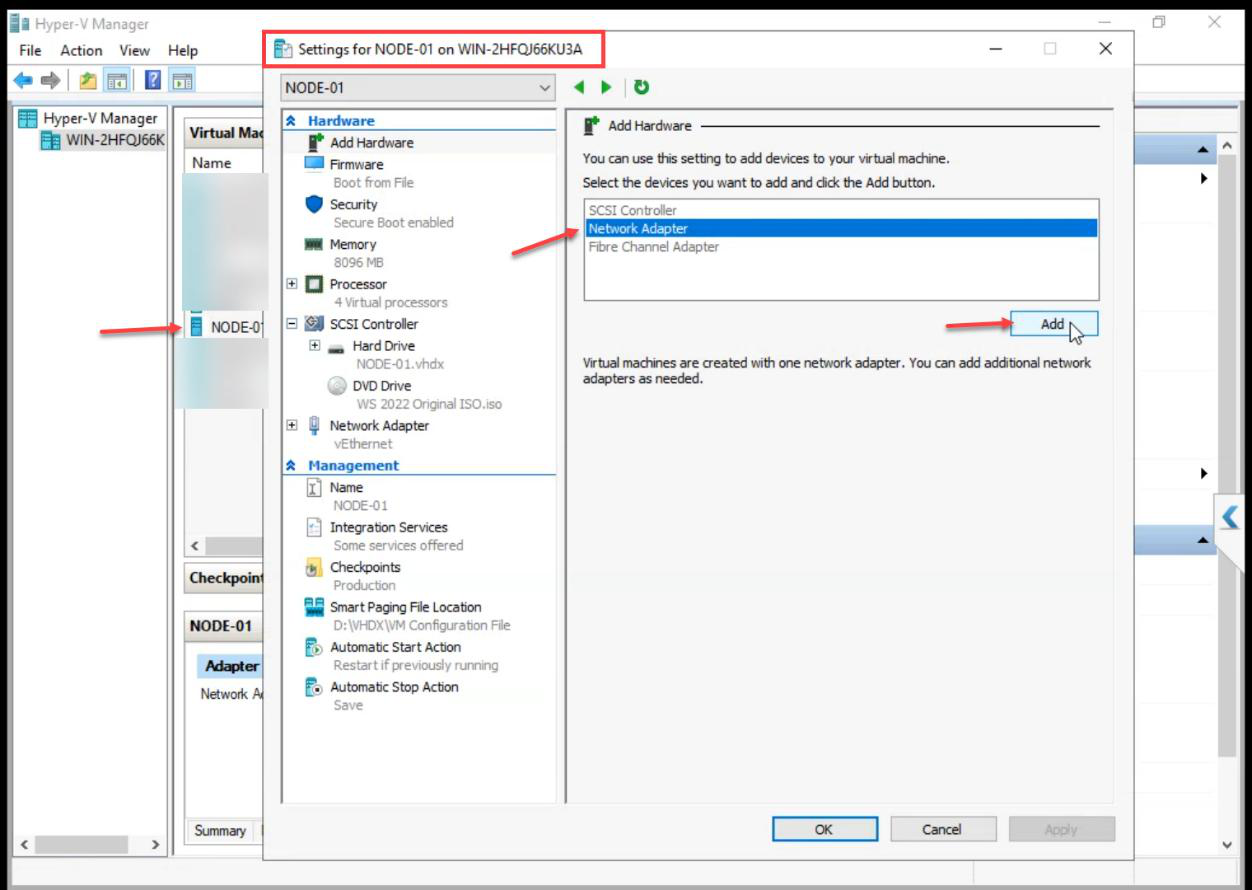Choose Fibre Channel Adapter in the device list

pyautogui.click(x=653, y=247)
